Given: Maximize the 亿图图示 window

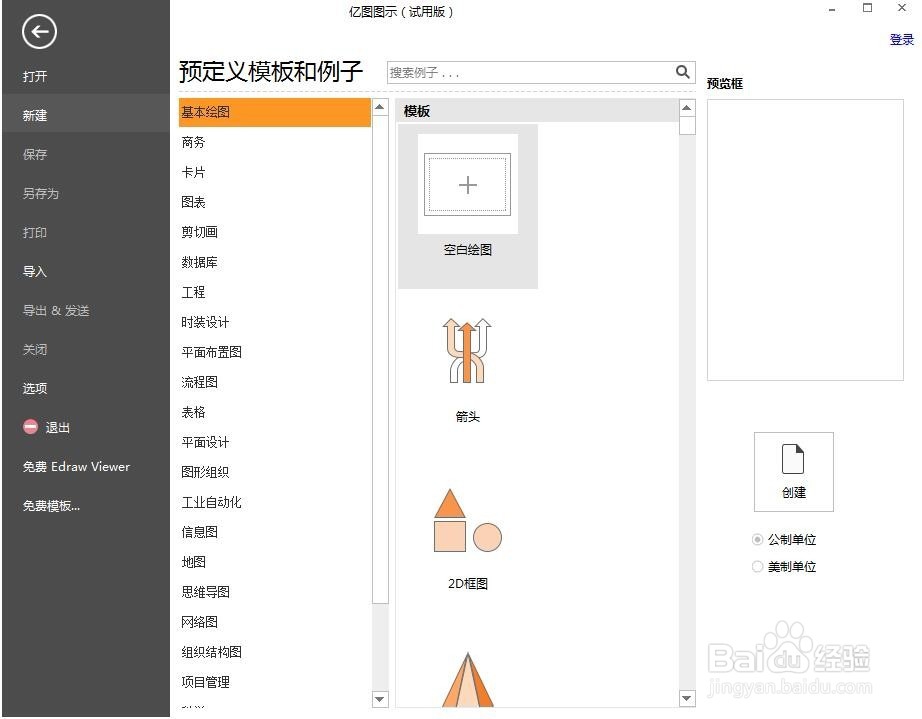Looking at the screenshot, I should pos(867,8).
